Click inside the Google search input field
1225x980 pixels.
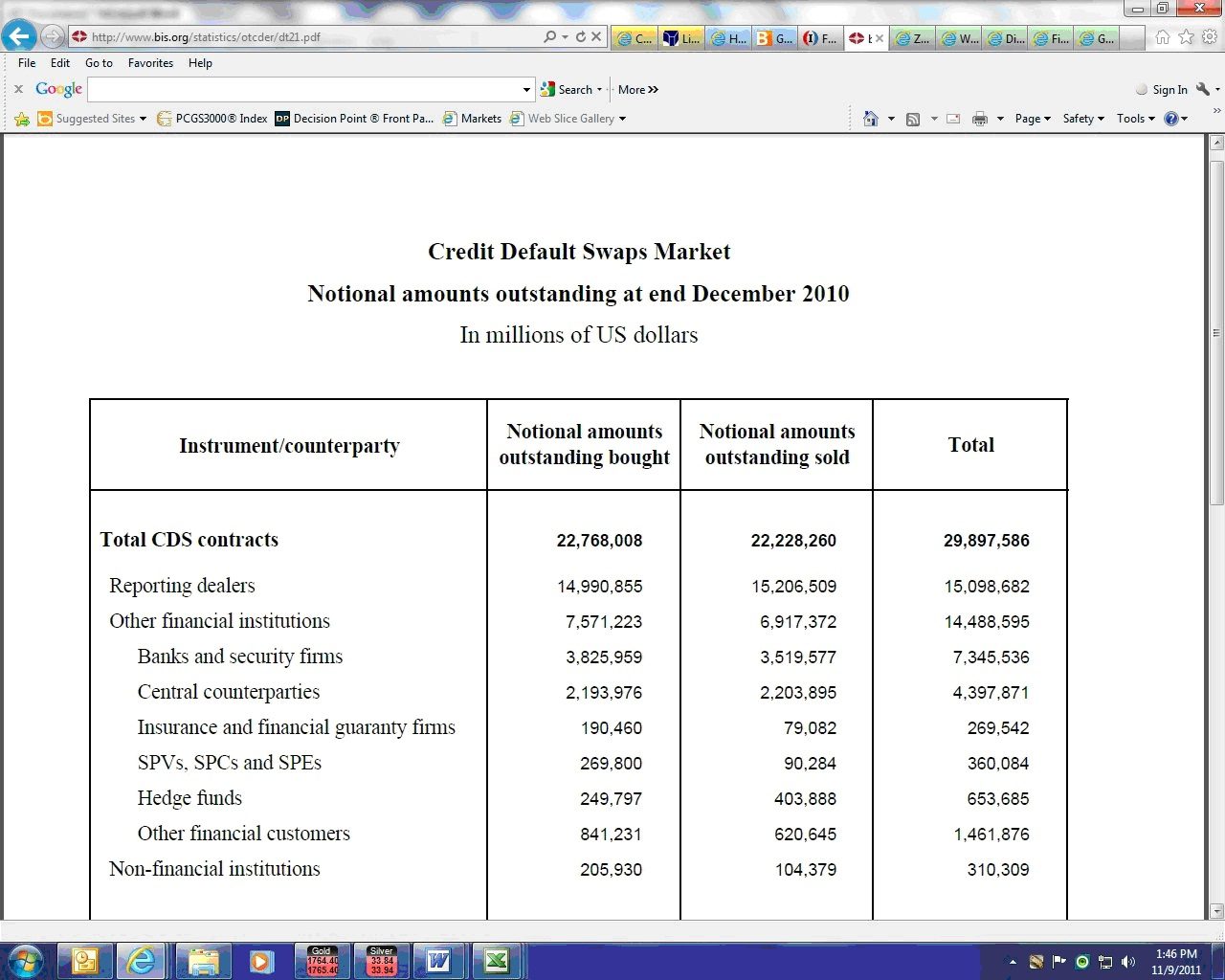[304, 90]
